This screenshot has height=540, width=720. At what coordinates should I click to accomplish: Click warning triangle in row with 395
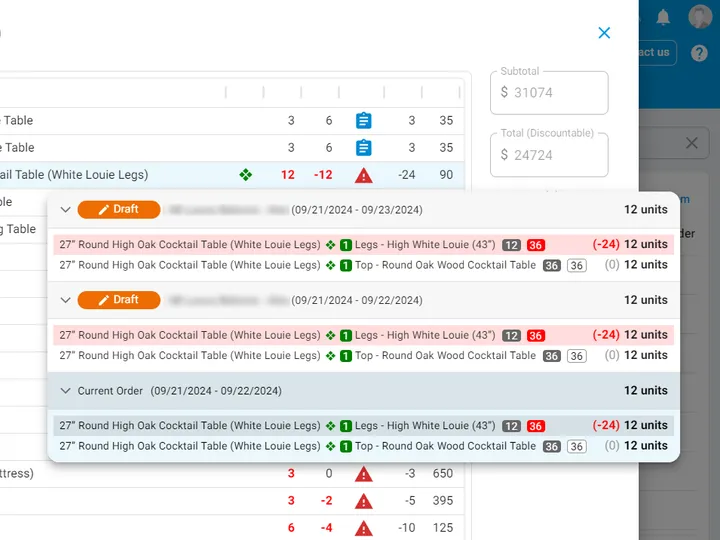click(x=364, y=501)
